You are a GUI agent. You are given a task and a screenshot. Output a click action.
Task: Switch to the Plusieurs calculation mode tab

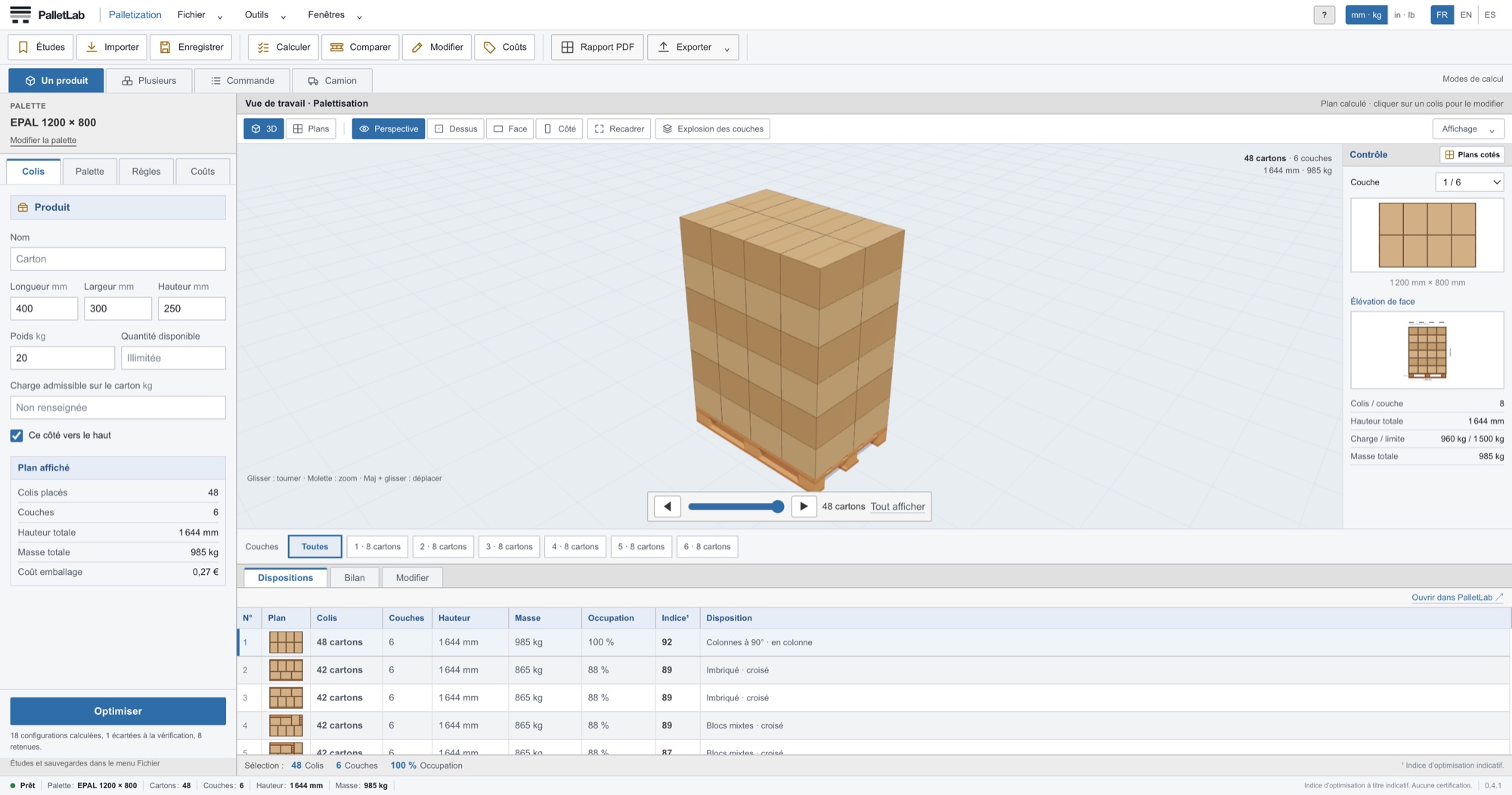[x=149, y=80]
